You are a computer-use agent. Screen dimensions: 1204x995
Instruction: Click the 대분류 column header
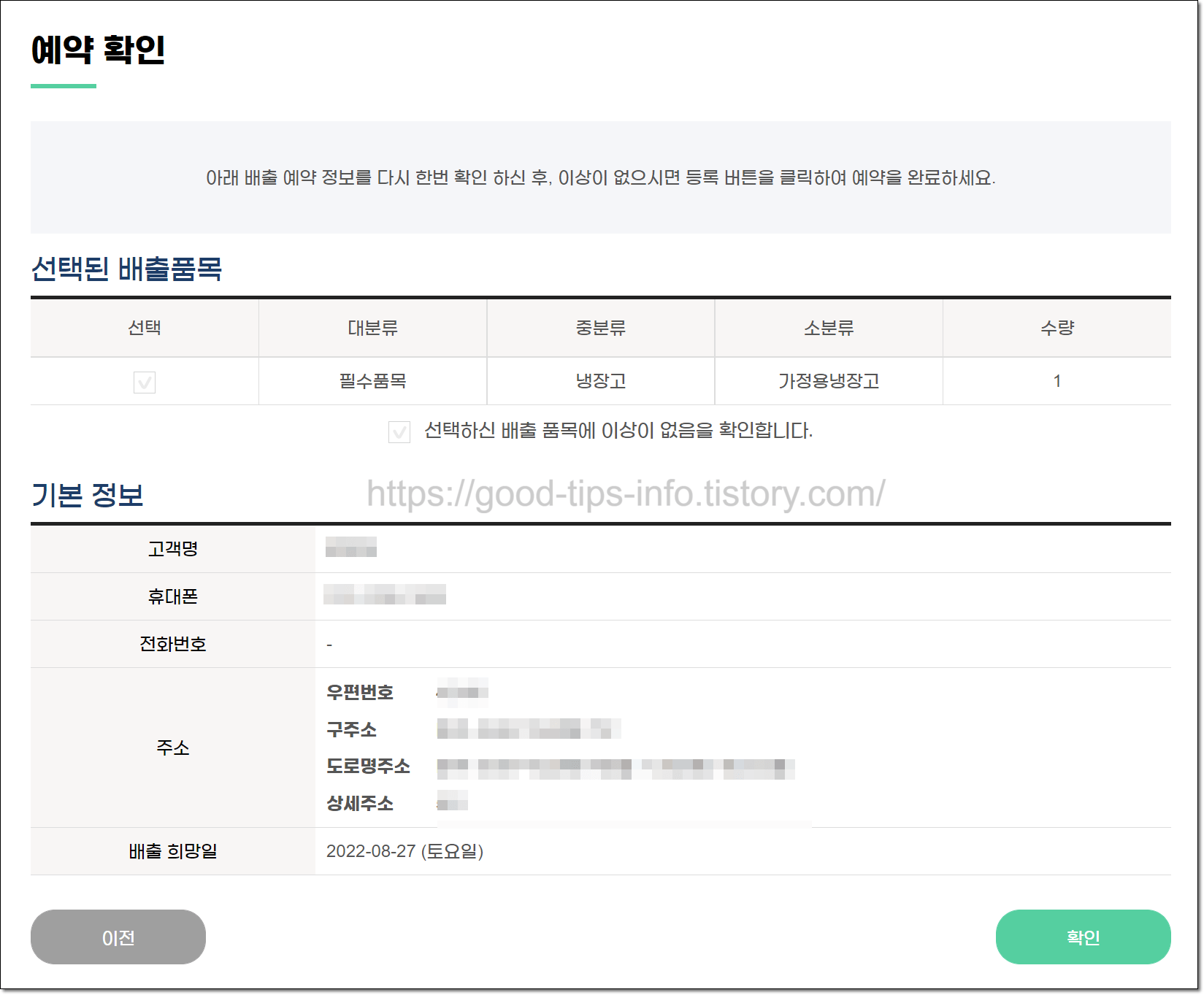click(373, 328)
